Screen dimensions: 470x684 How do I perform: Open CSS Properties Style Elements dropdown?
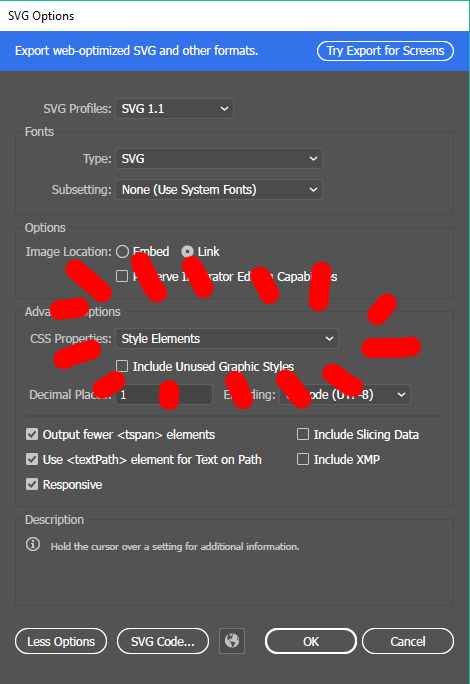[226, 339]
